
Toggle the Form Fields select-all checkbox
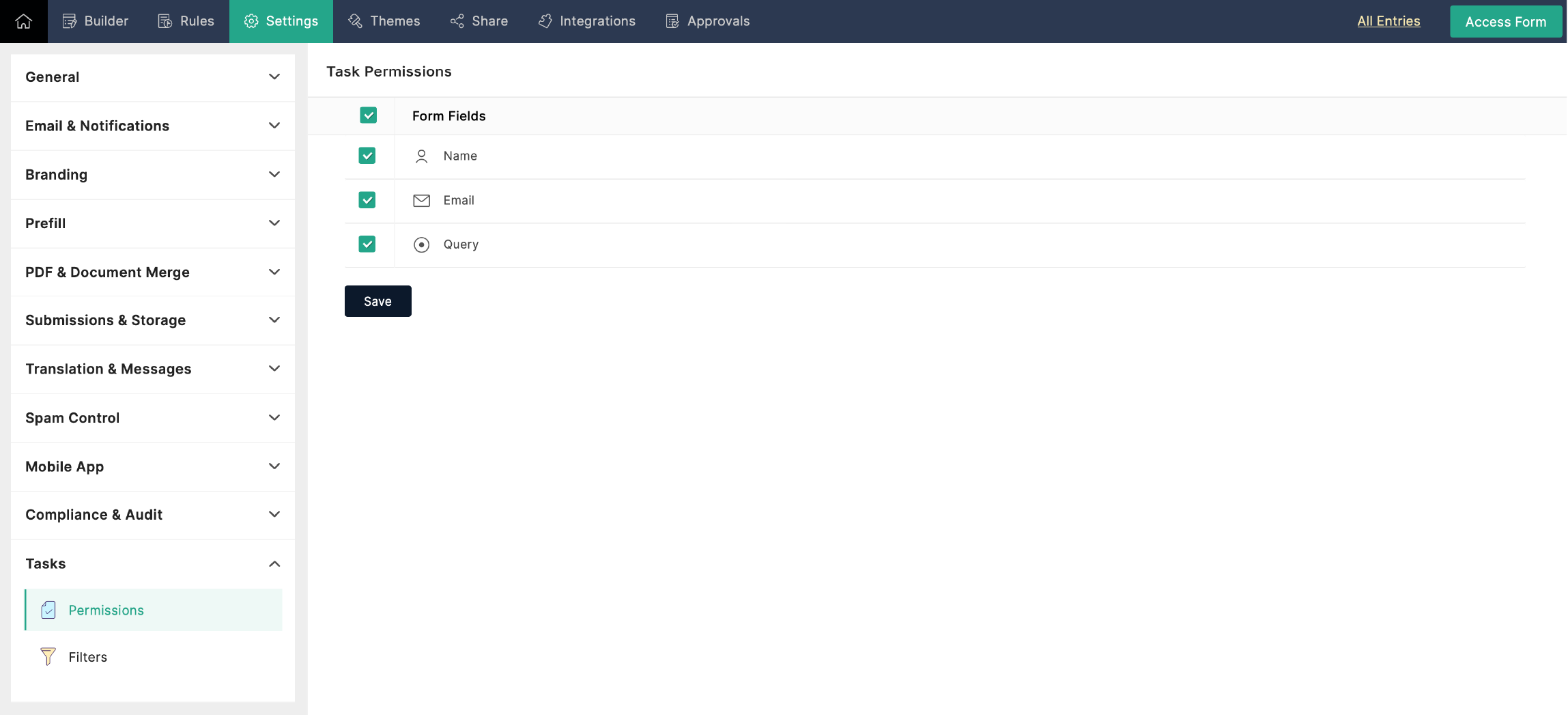click(369, 115)
